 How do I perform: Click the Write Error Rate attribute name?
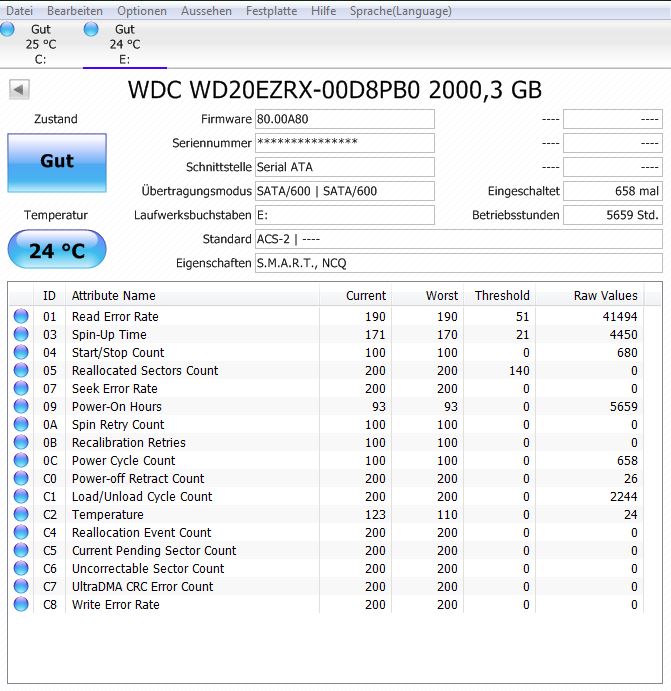point(115,605)
